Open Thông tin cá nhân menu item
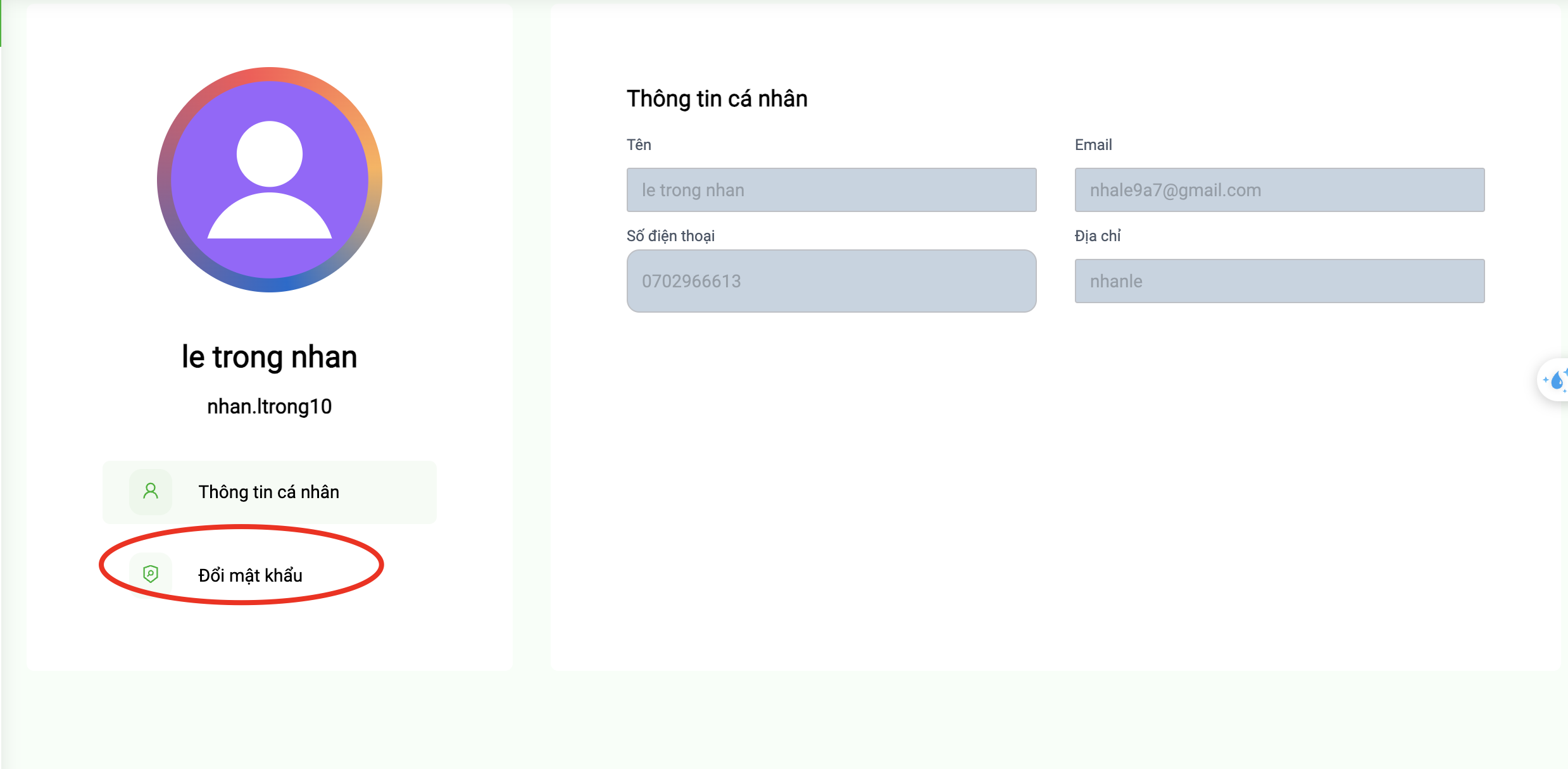The height and width of the screenshot is (769, 1568). point(270,492)
